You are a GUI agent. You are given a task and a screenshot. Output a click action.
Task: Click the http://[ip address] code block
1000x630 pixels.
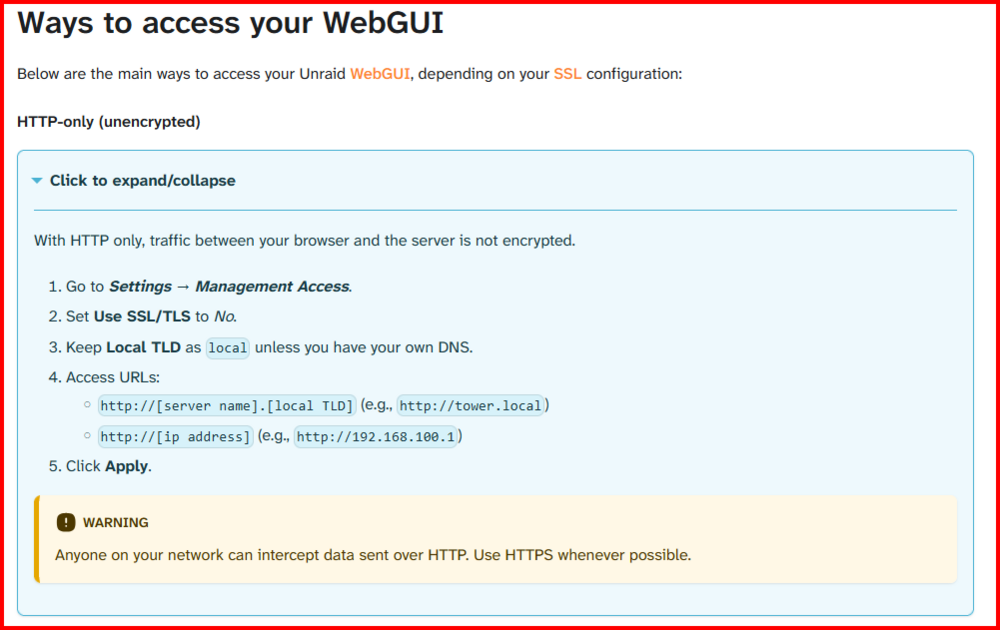pyautogui.click(x=175, y=437)
